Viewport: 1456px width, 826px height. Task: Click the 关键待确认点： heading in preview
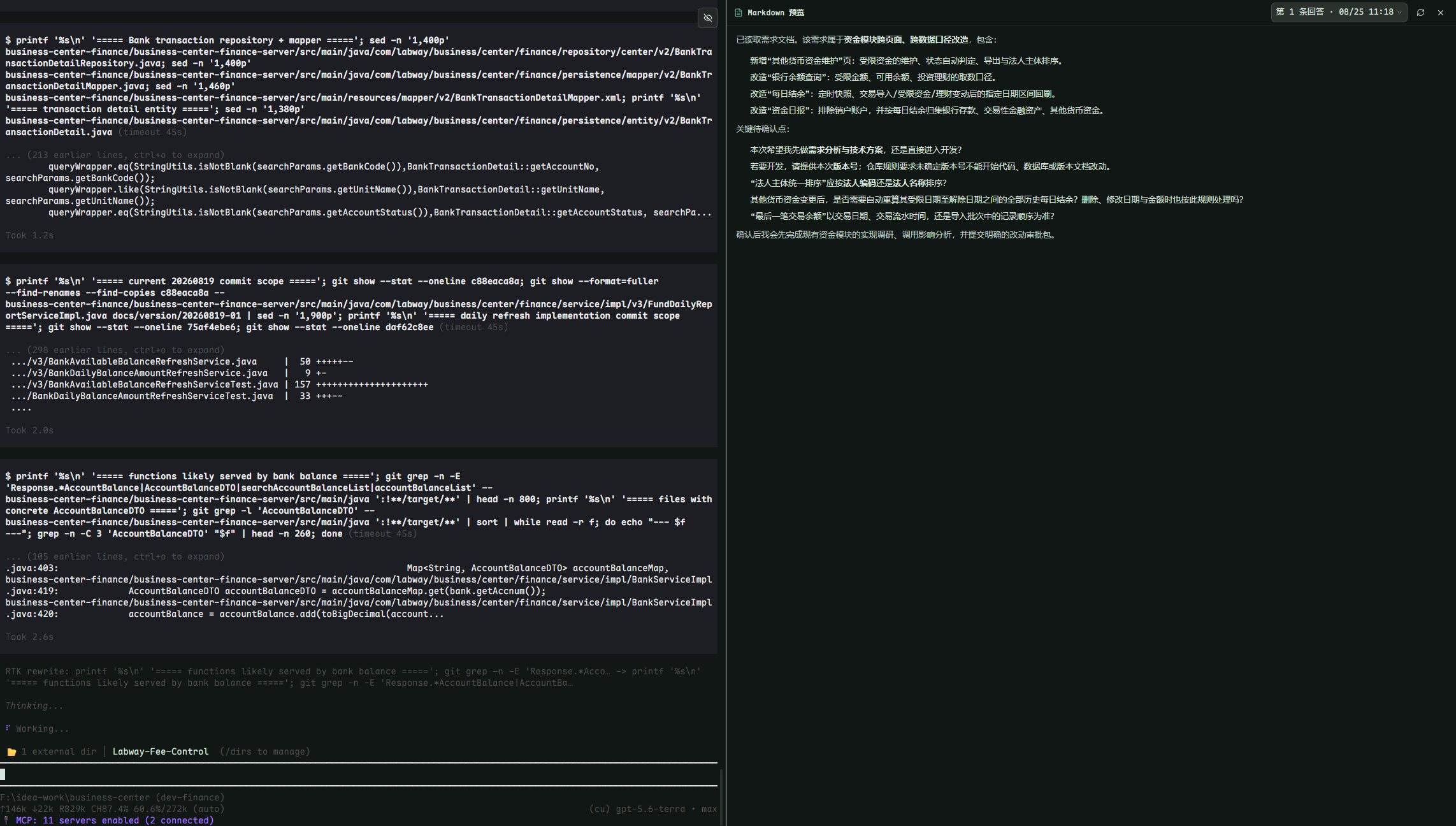pos(763,129)
